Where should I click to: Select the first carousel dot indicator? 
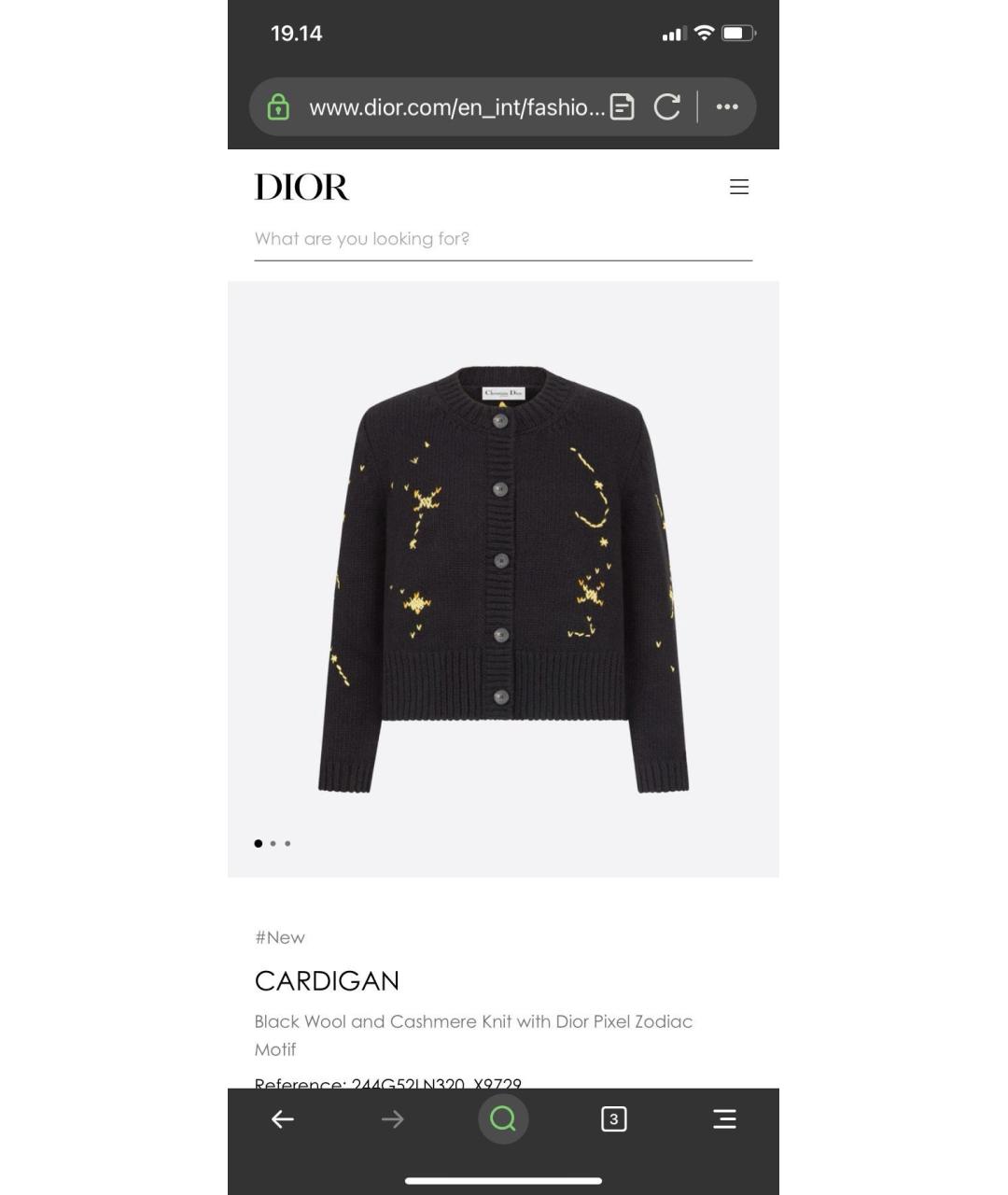point(259,843)
